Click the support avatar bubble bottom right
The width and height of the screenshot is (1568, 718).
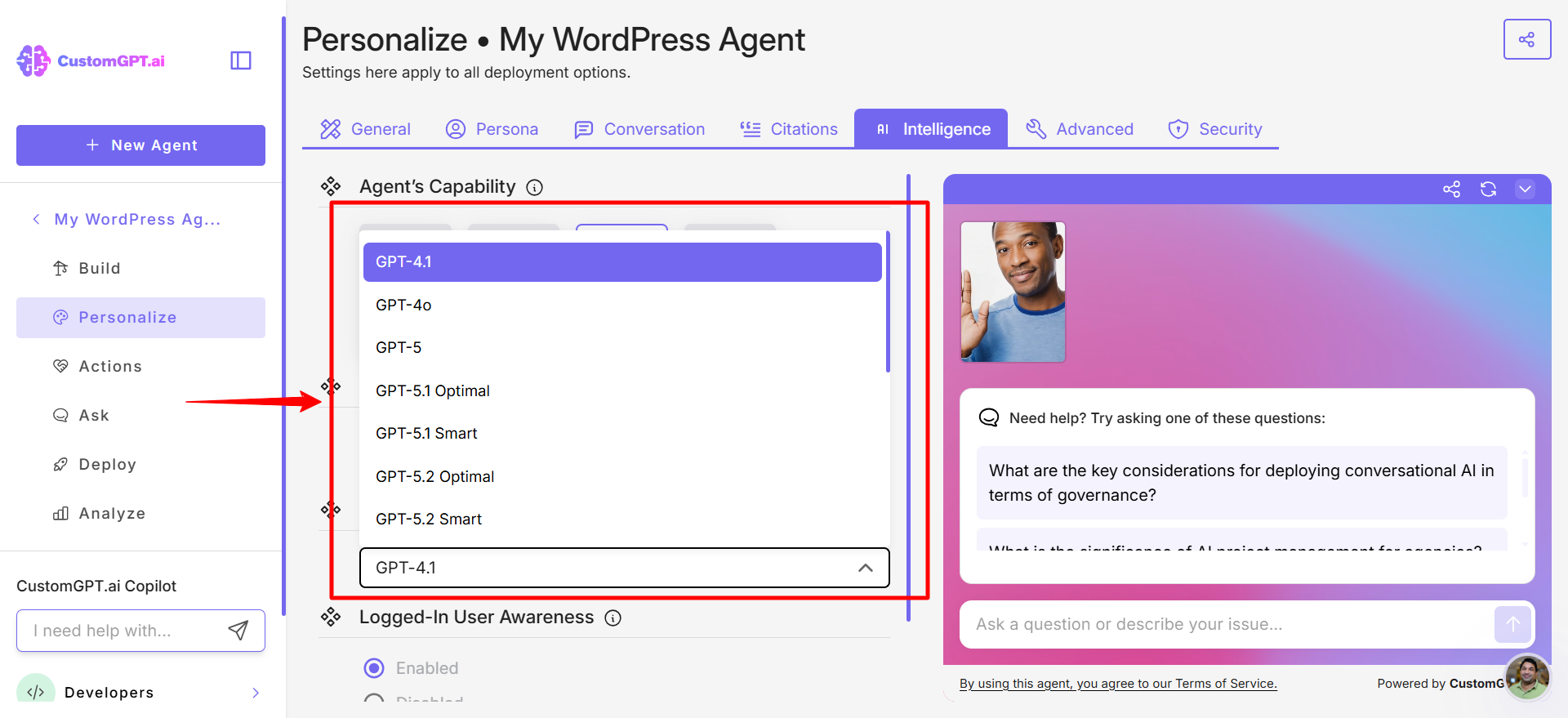click(x=1527, y=677)
